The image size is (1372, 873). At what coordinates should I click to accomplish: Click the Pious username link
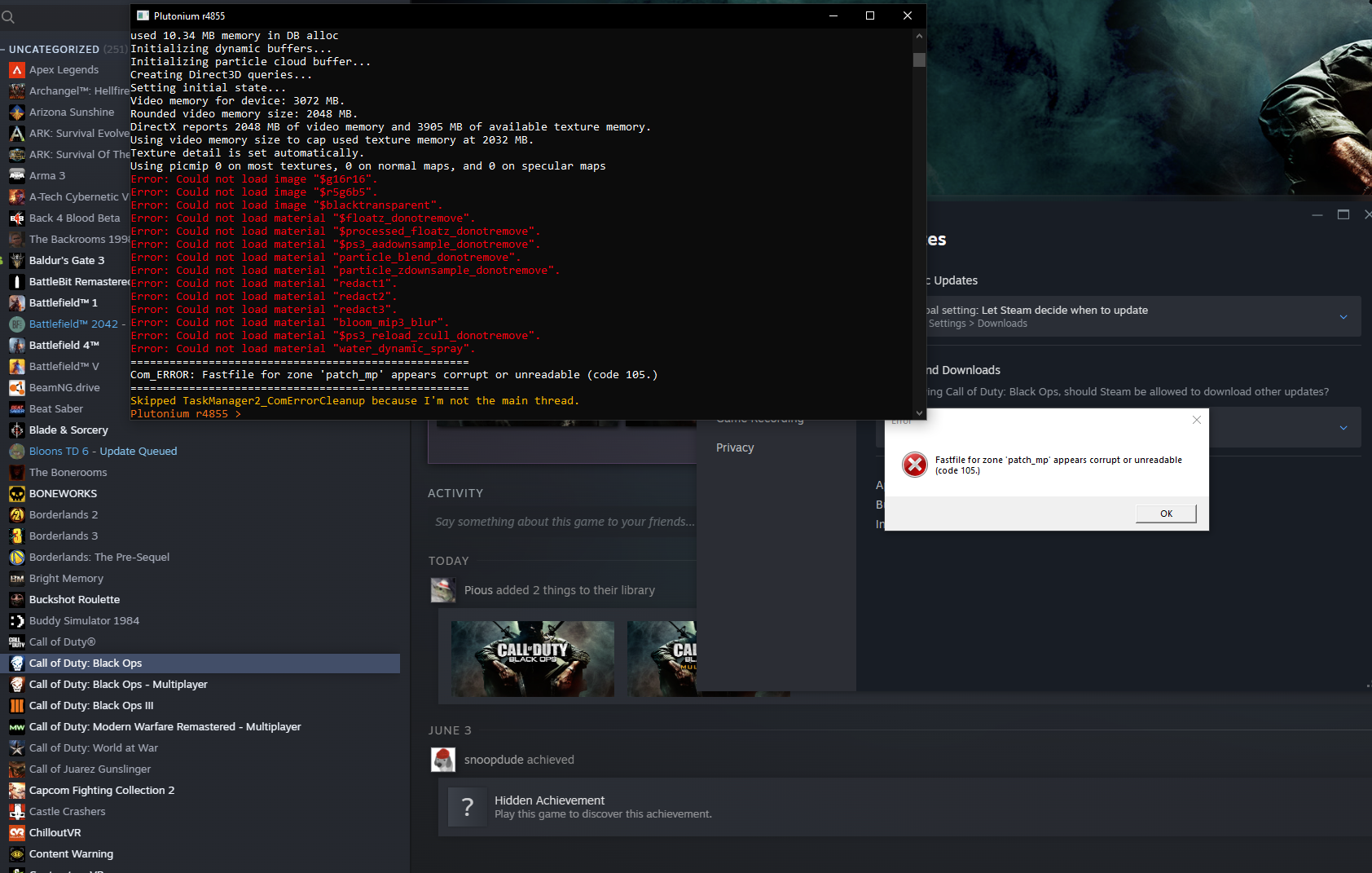point(479,590)
